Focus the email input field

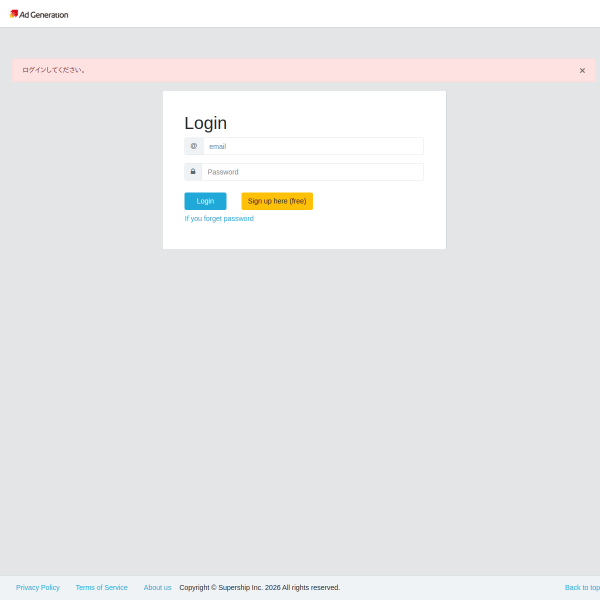pyautogui.click(x=312, y=146)
